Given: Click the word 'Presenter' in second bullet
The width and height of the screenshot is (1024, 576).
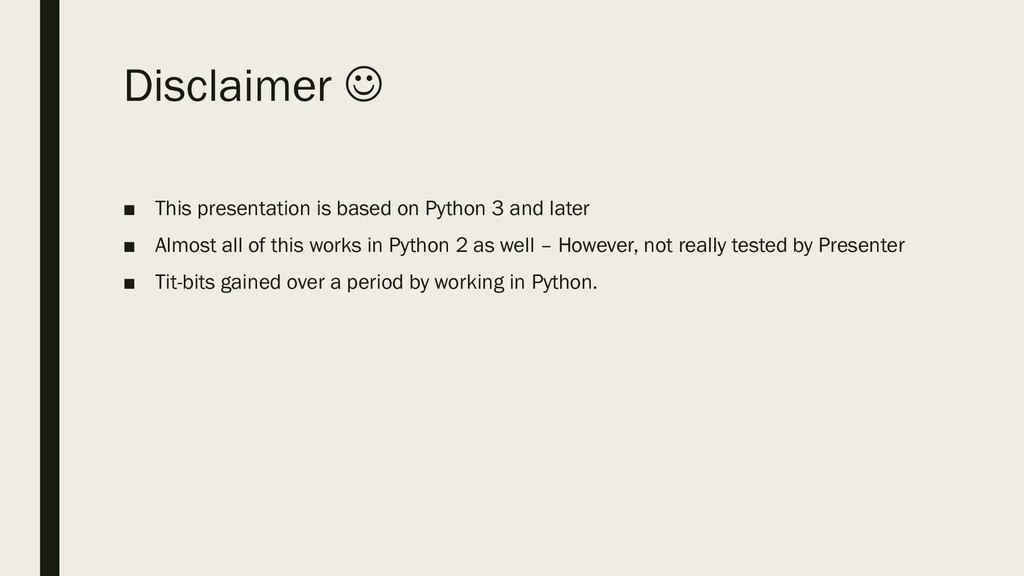Looking at the screenshot, I should (862, 246).
